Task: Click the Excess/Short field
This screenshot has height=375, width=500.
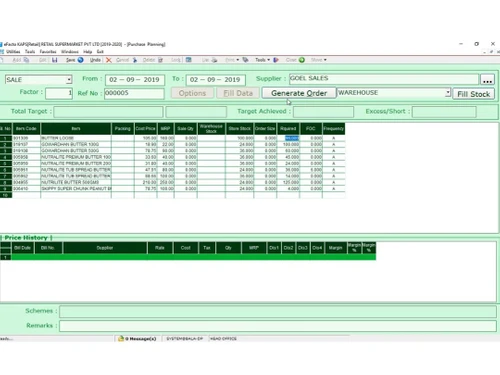Action: [444, 112]
